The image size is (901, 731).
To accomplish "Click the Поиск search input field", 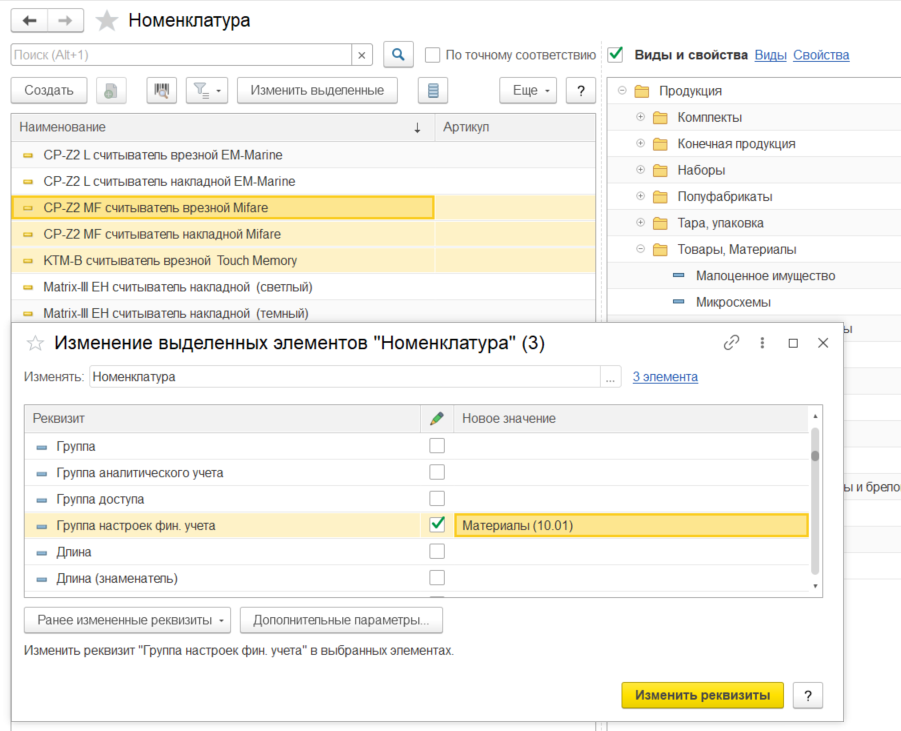I will pyautogui.click(x=181, y=55).
